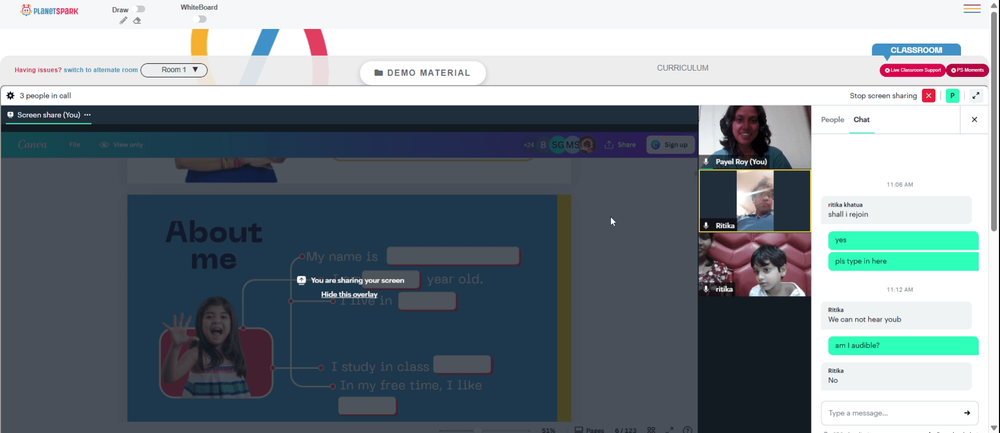Viewport: 1000px width, 433px height.
Task: Send chat message with arrow icon
Action: (x=967, y=413)
